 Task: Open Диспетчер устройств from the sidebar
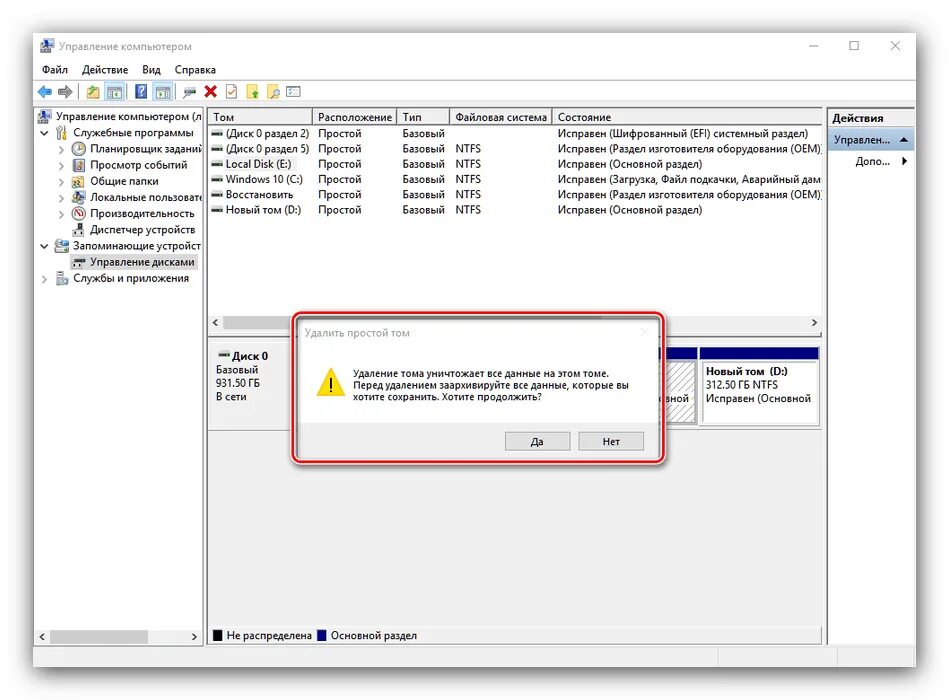coord(141,229)
